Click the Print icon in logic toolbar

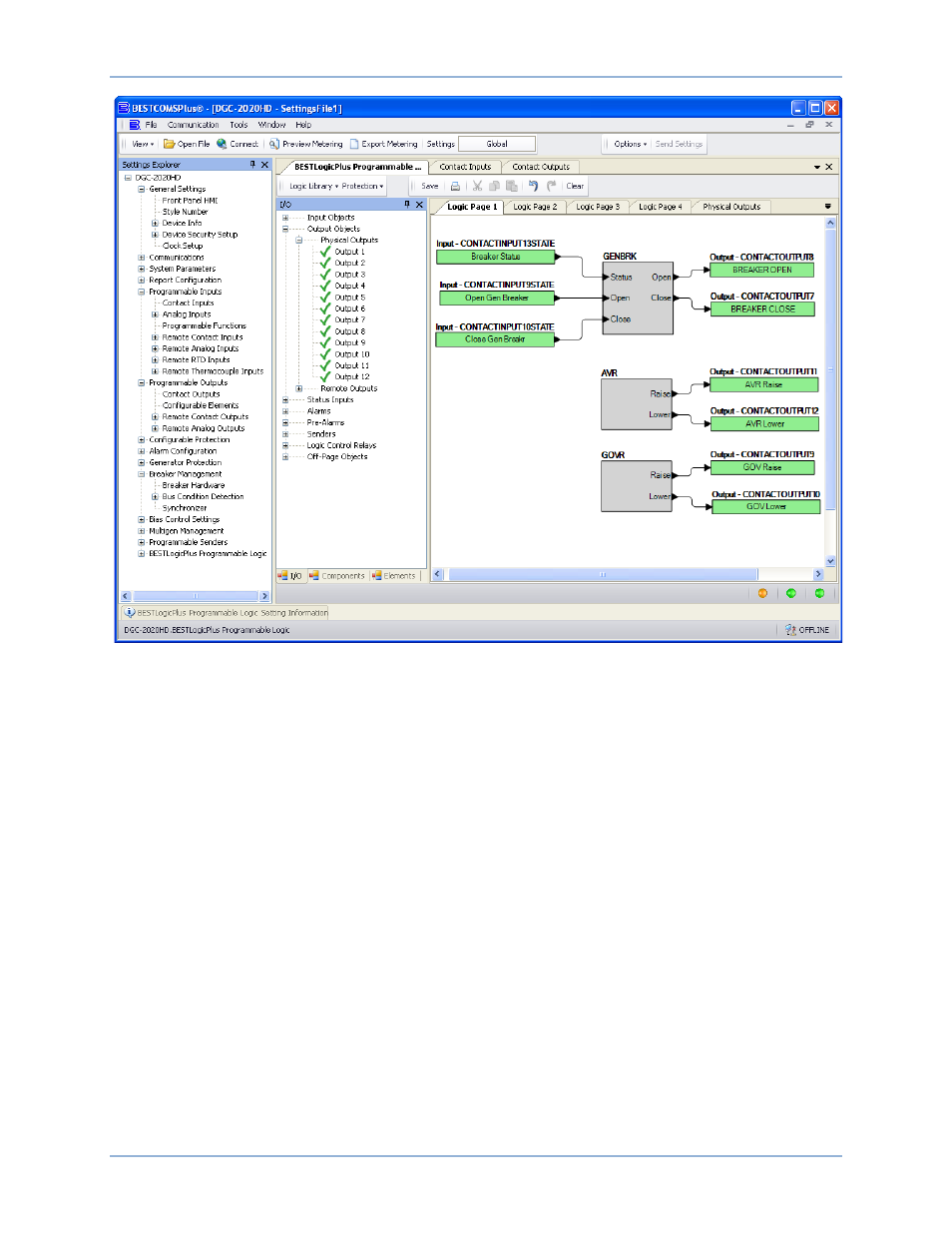[x=455, y=186]
